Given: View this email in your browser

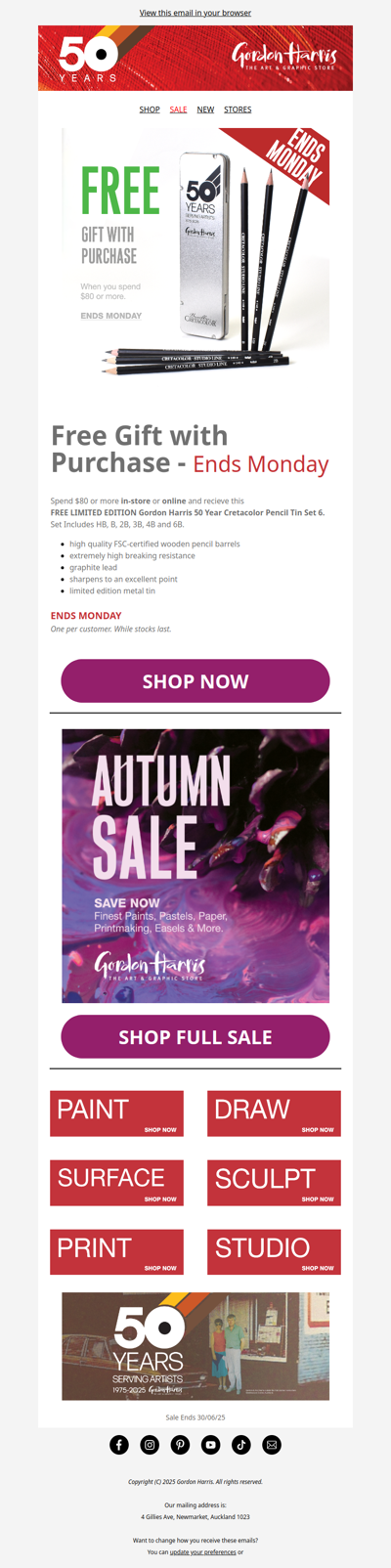Looking at the screenshot, I should tap(195, 13).
